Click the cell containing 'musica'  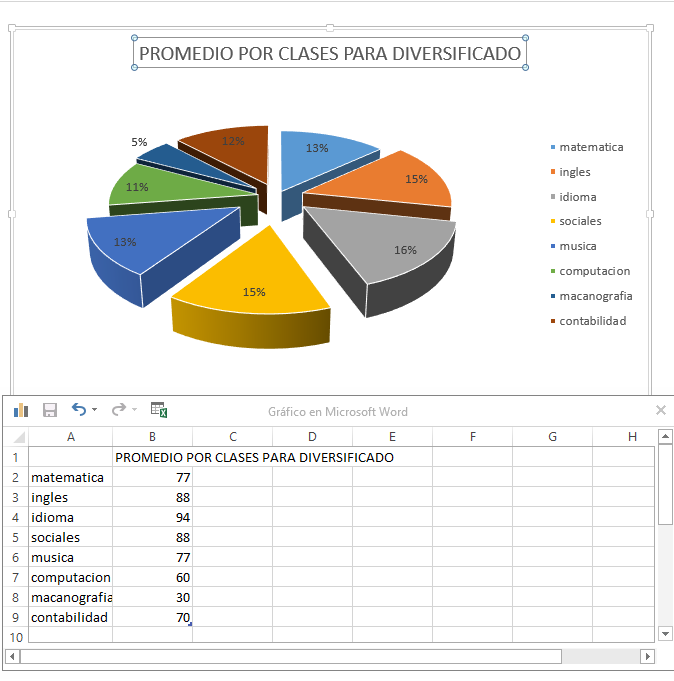coord(70,557)
